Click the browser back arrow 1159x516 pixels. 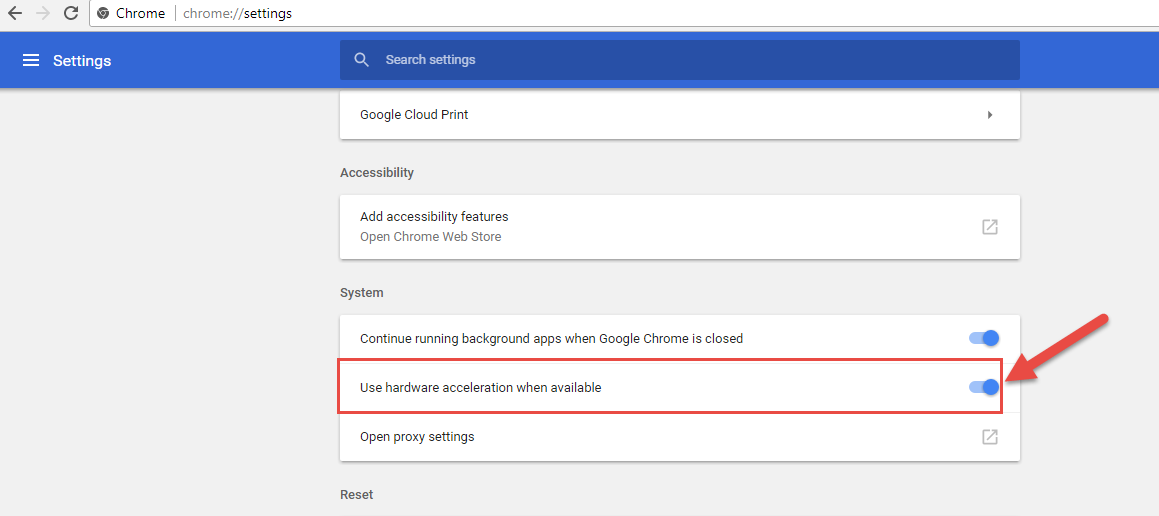point(15,14)
